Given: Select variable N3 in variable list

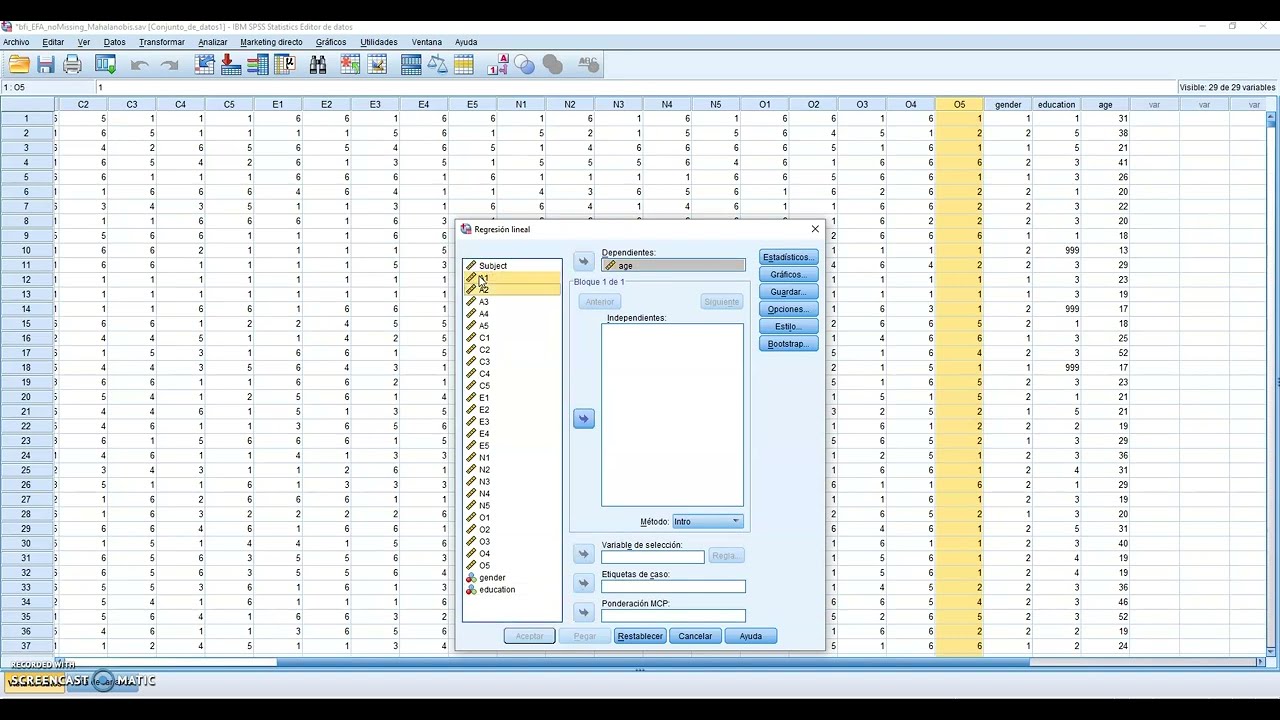Looking at the screenshot, I should (511, 482).
